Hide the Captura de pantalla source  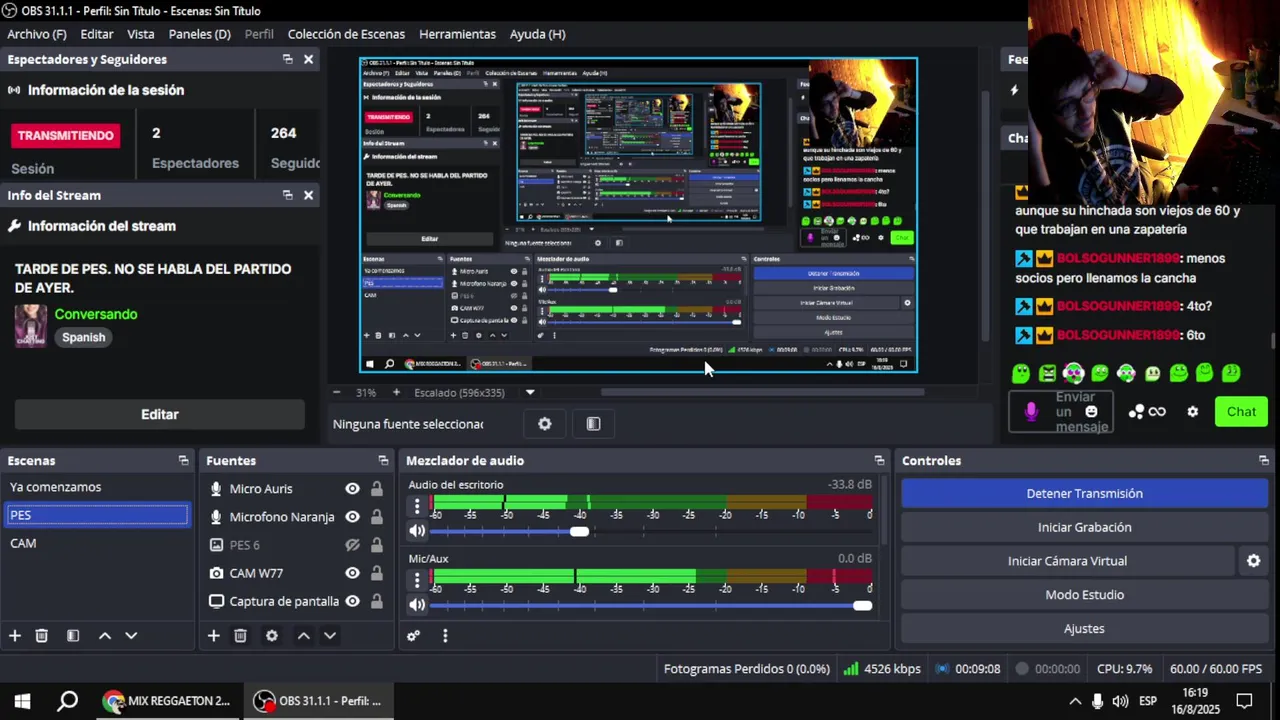click(x=352, y=601)
